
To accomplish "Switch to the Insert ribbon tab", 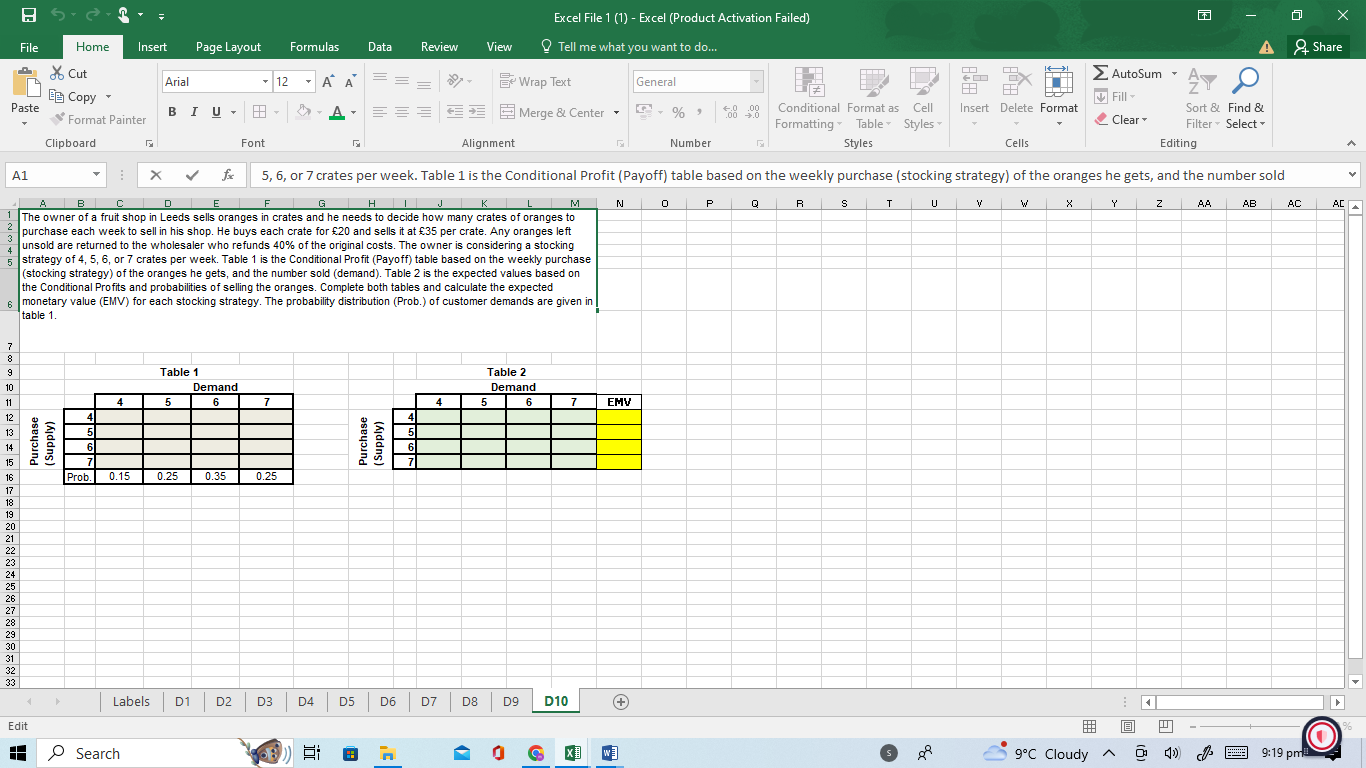I will [x=152, y=47].
